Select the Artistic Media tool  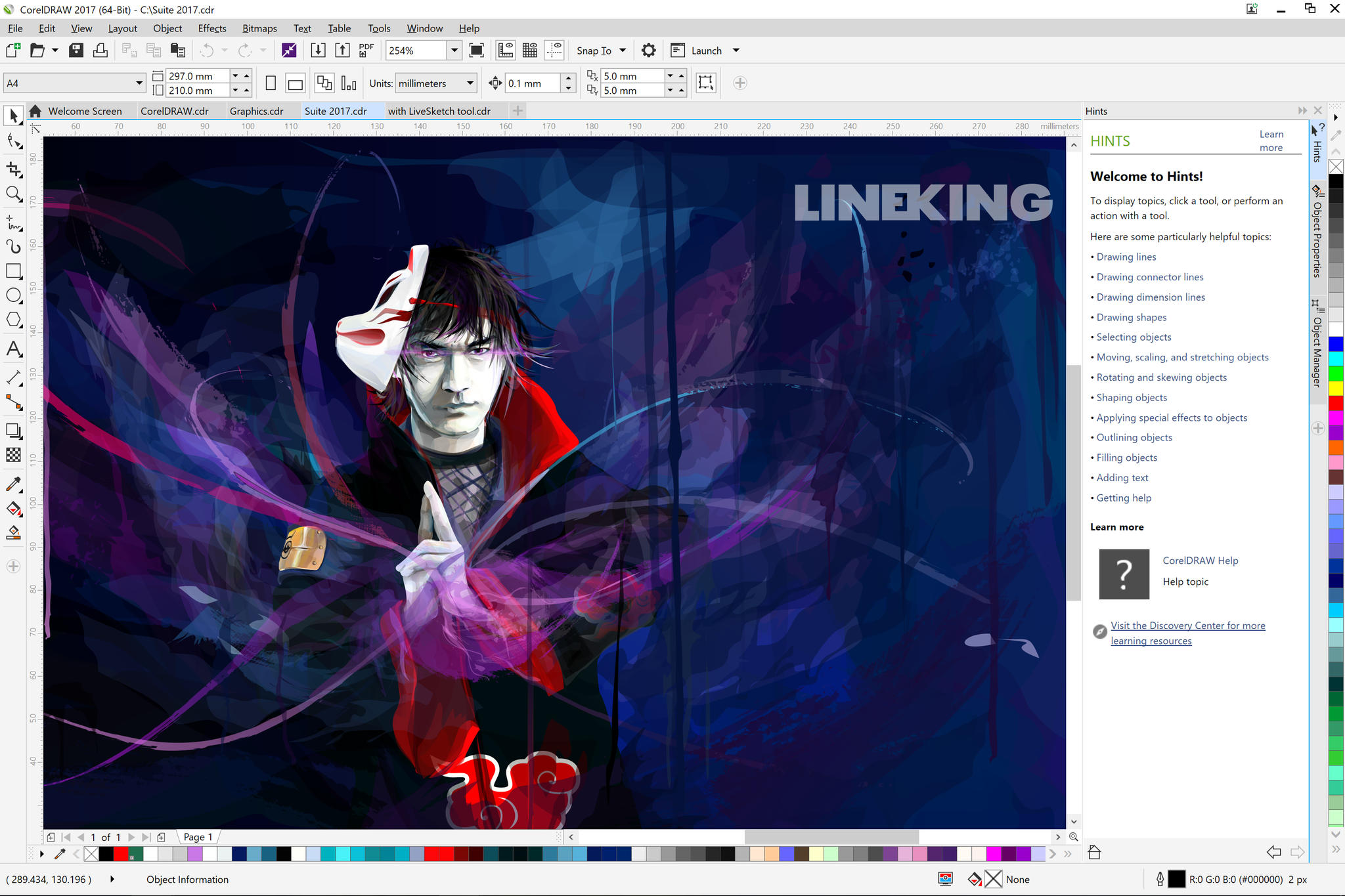coord(13,246)
